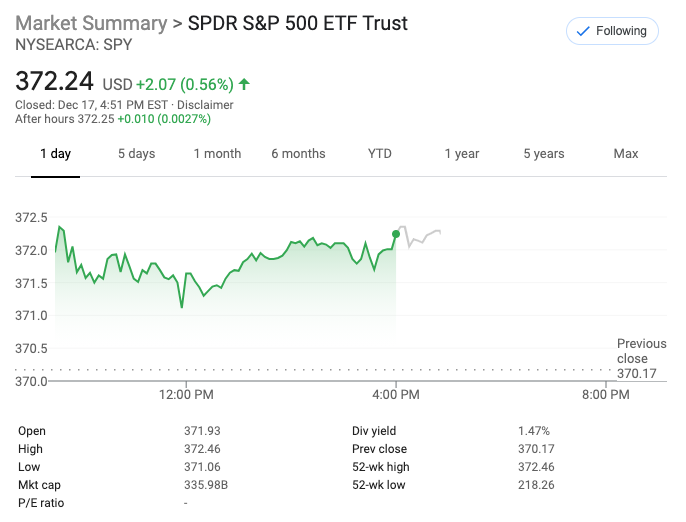The image size is (686, 522).
Task: Click the green up-arrow price change icon
Action: coord(245,84)
